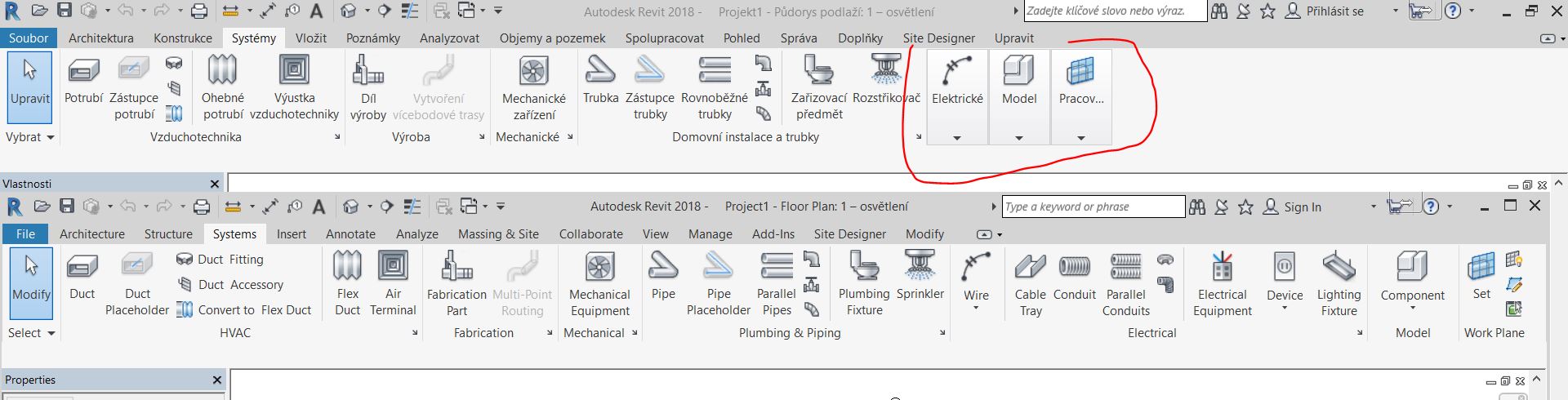The image size is (1568, 400).
Task: Click the 'Type a keyword or phrase' field
Action: tap(1094, 207)
